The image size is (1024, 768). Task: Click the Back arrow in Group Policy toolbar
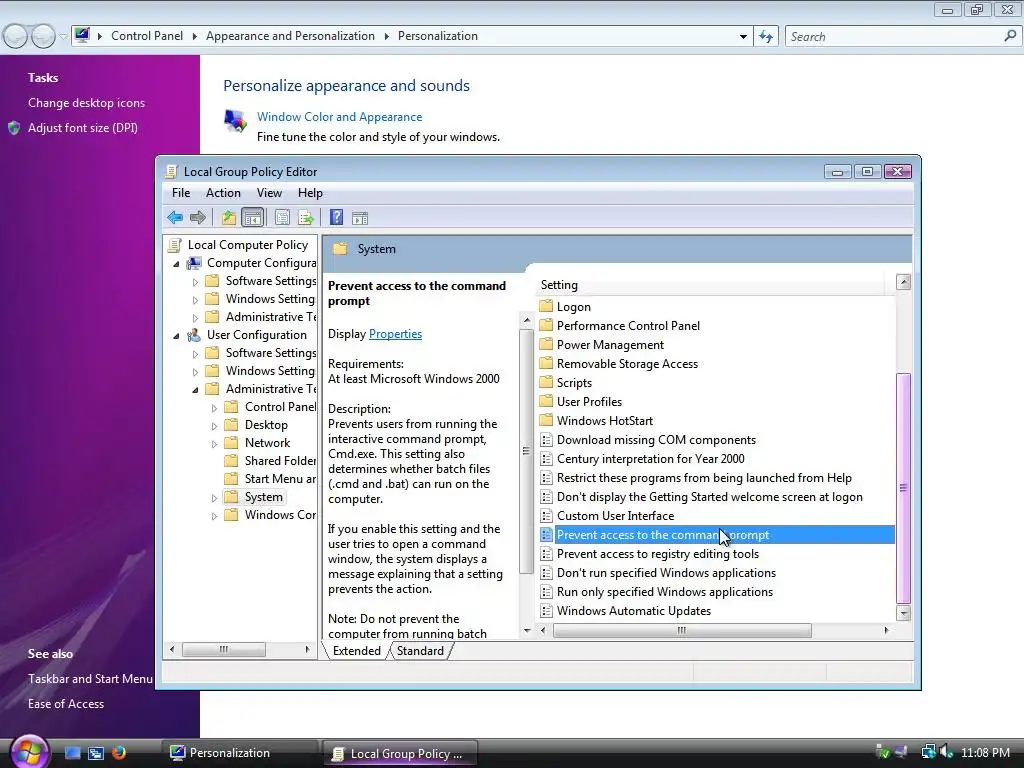[x=175, y=217]
